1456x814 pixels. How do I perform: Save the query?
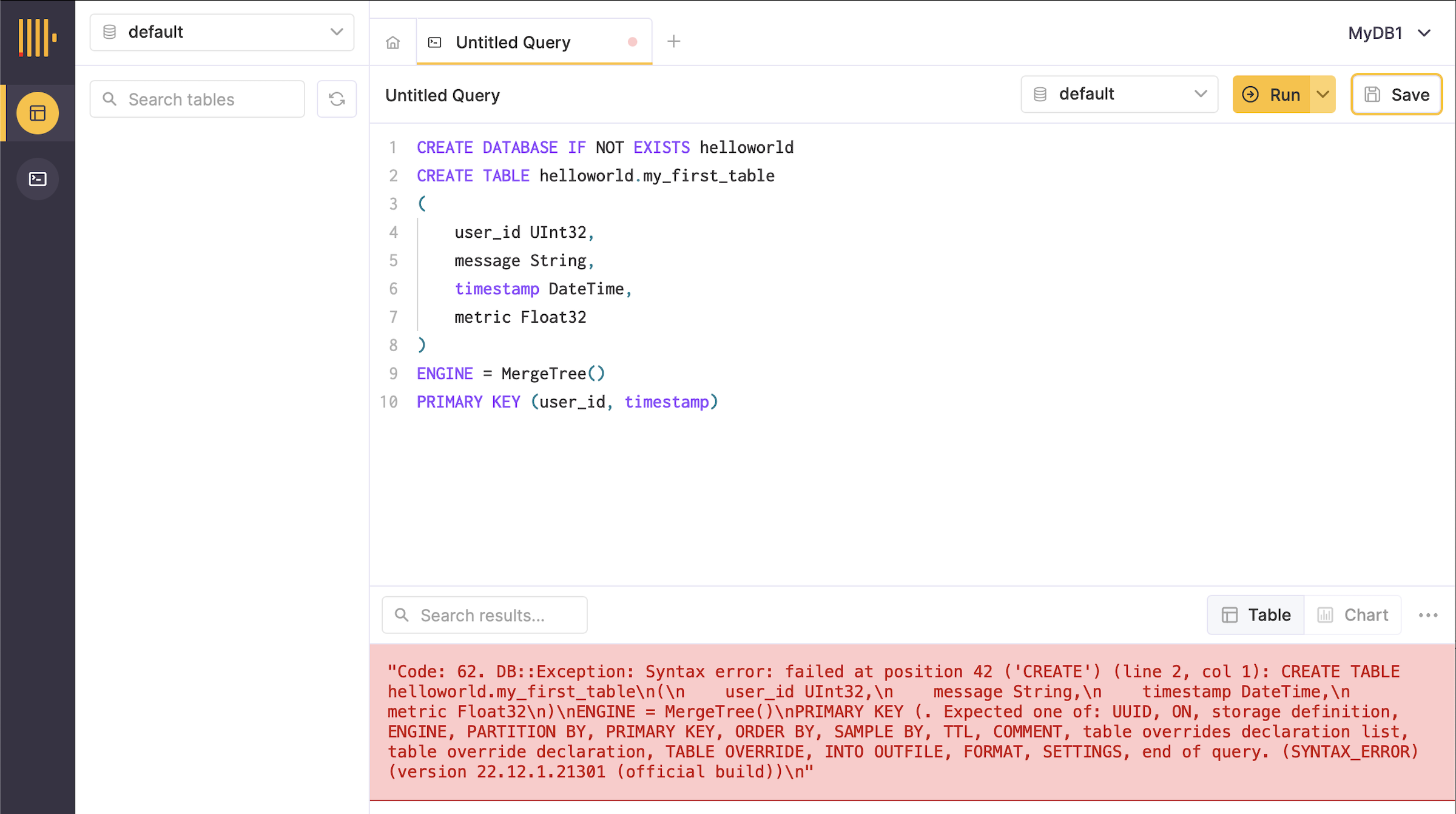[x=1397, y=95]
